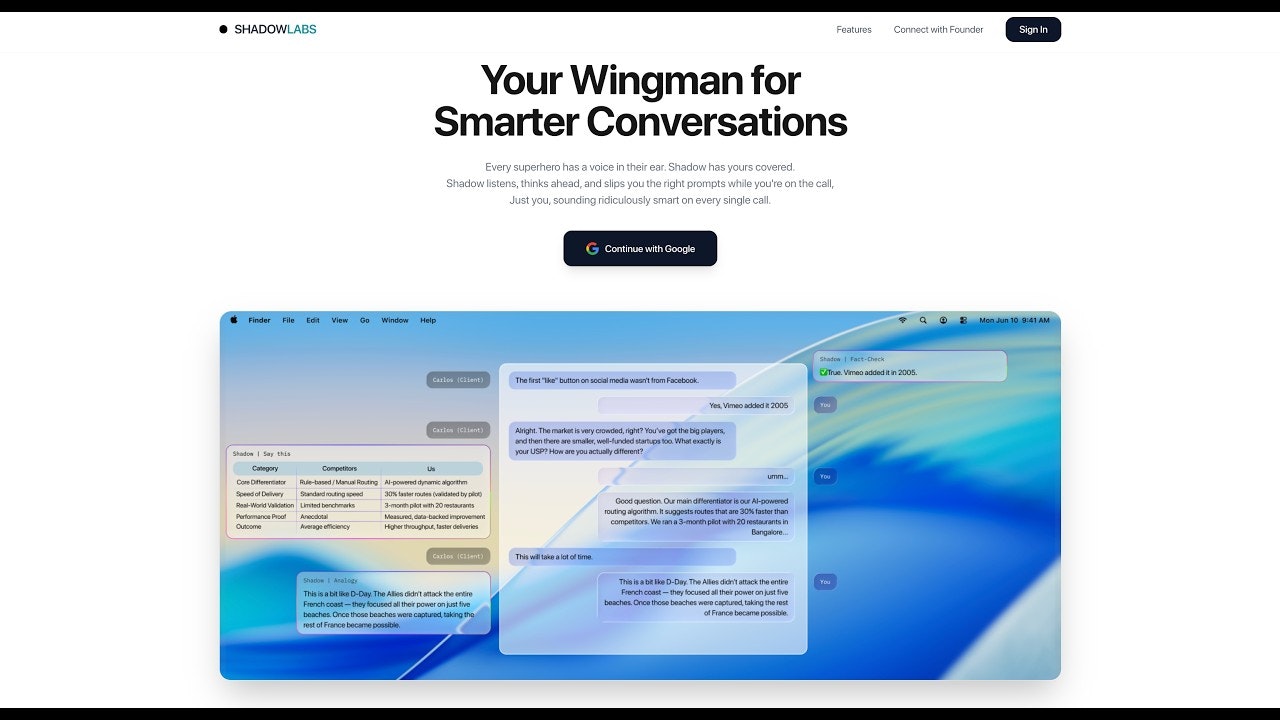This screenshot has height=720, width=1280.
Task: Click the You tag next to Vimeo reply
Action: pos(825,405)
